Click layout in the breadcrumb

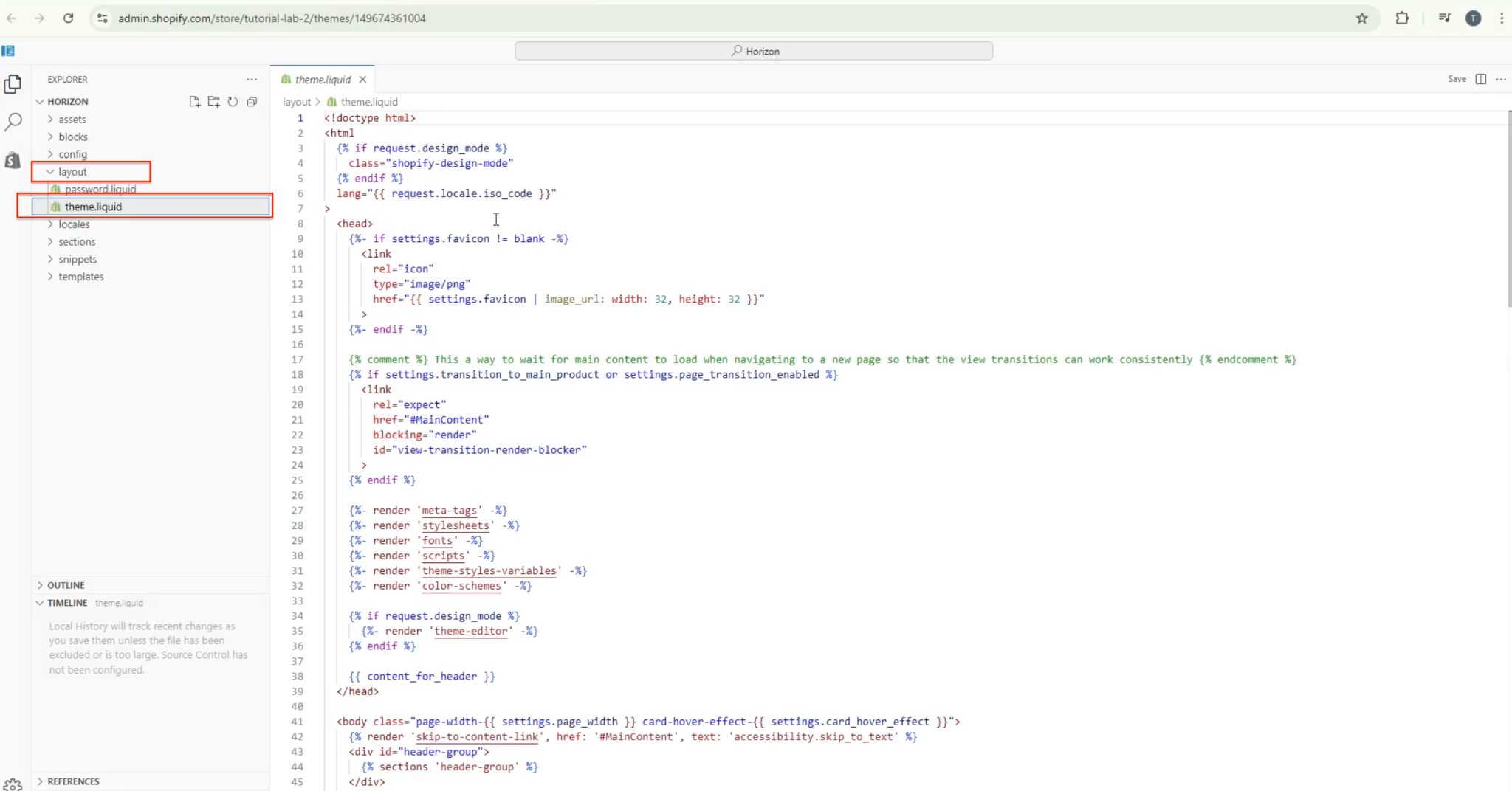coord(296,102)
